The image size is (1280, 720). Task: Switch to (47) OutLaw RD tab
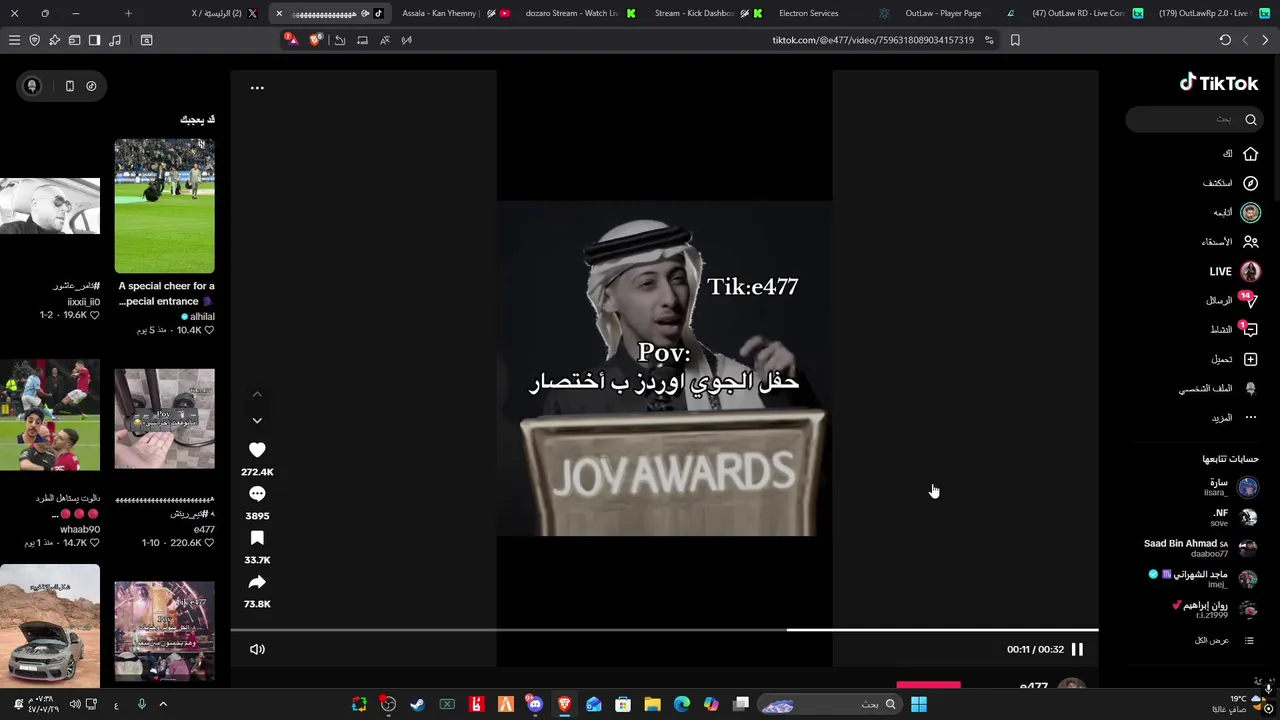pyautogui.click(x=1087, y=13)
